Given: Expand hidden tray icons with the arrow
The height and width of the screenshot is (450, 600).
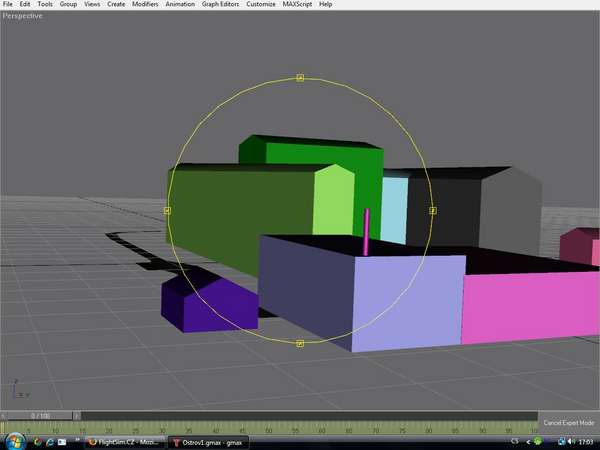Looking at the screenshot, I should point(528,442).
